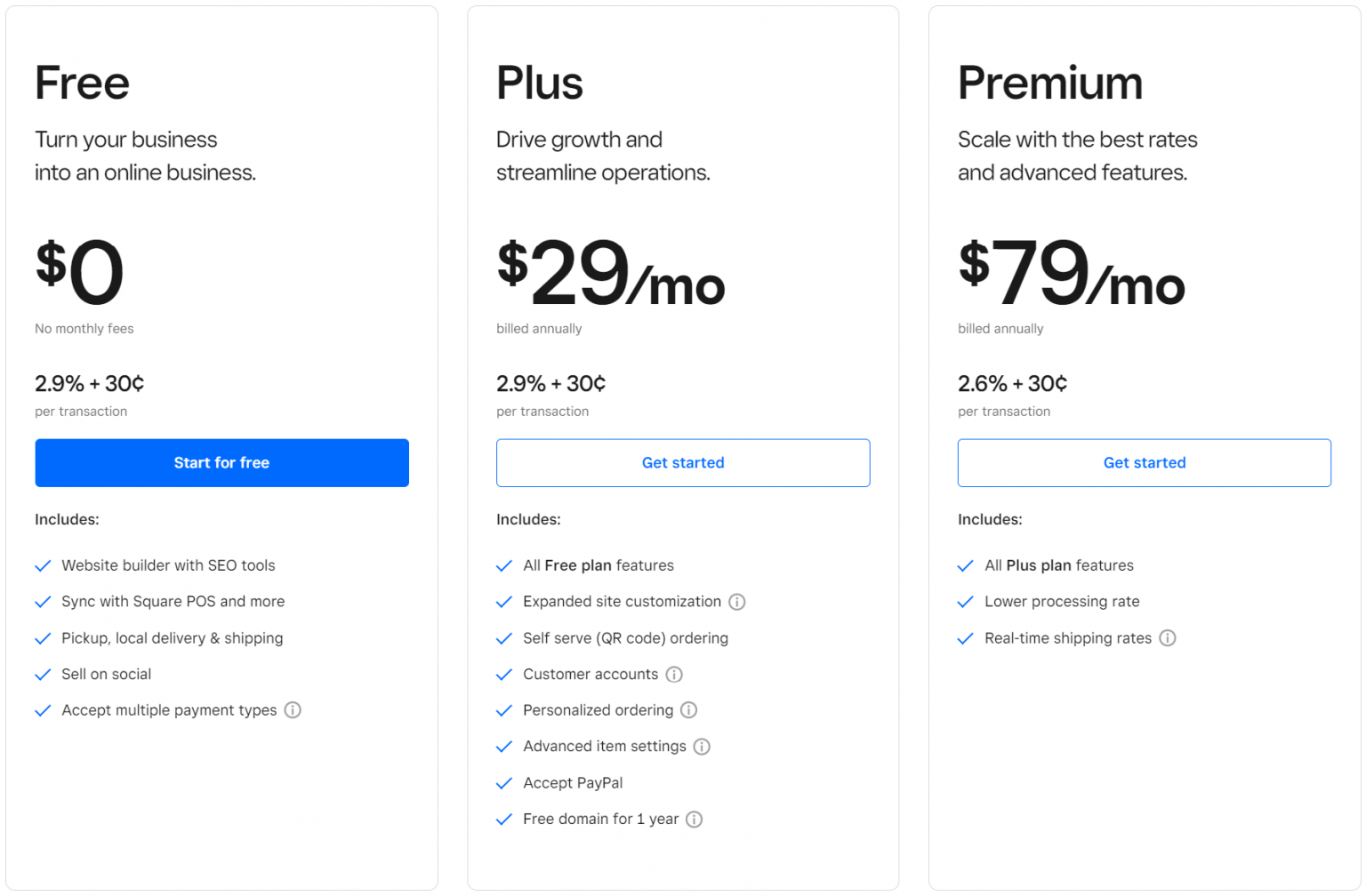Expand details under All Free plan features

pos(598,565)
